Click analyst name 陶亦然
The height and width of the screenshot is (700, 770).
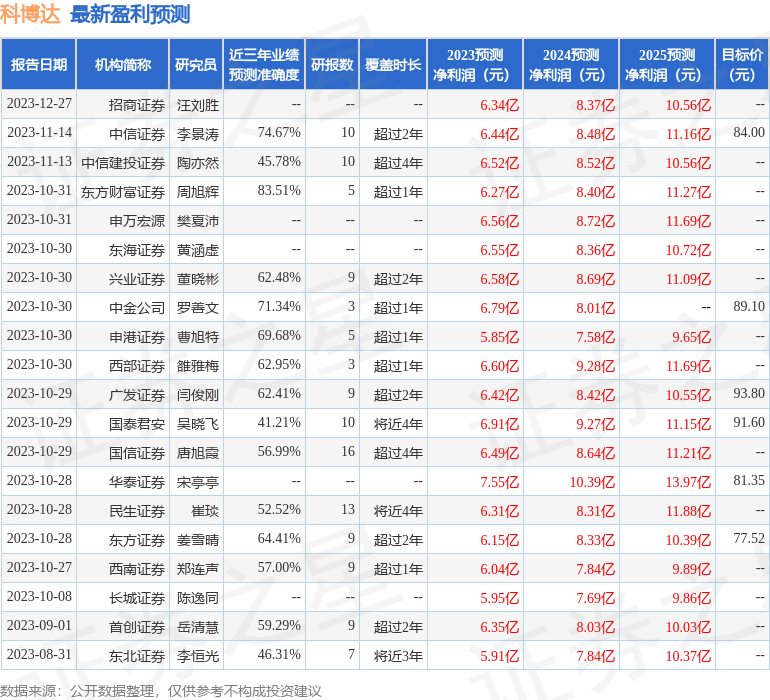[198, 163]
